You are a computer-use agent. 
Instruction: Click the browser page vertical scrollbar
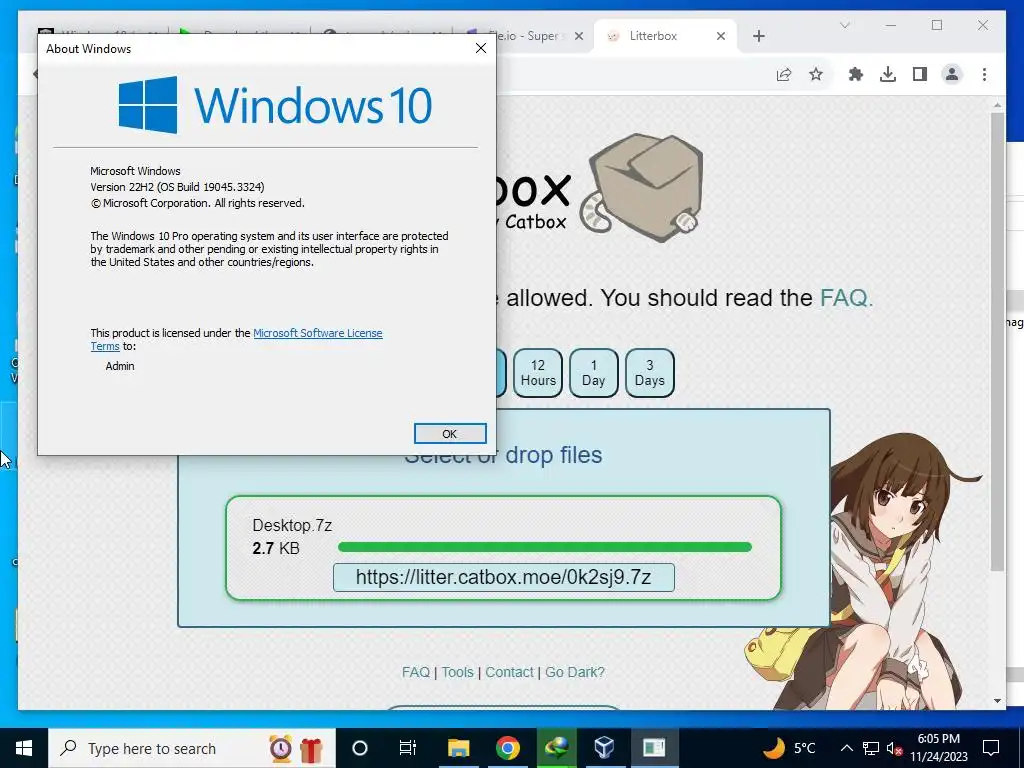(997, 342)
